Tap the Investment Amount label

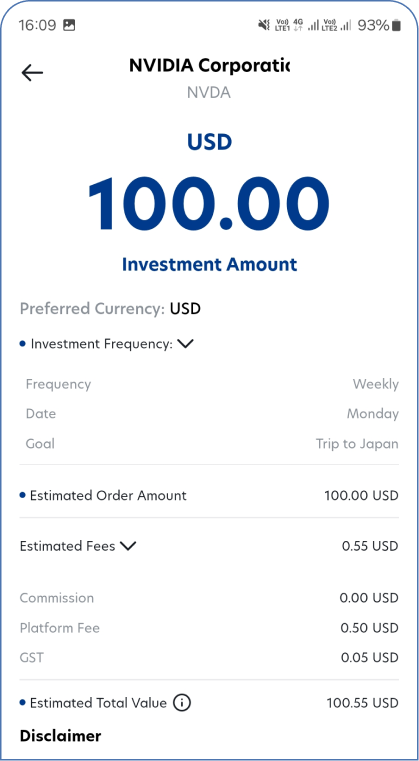[209, 265]
